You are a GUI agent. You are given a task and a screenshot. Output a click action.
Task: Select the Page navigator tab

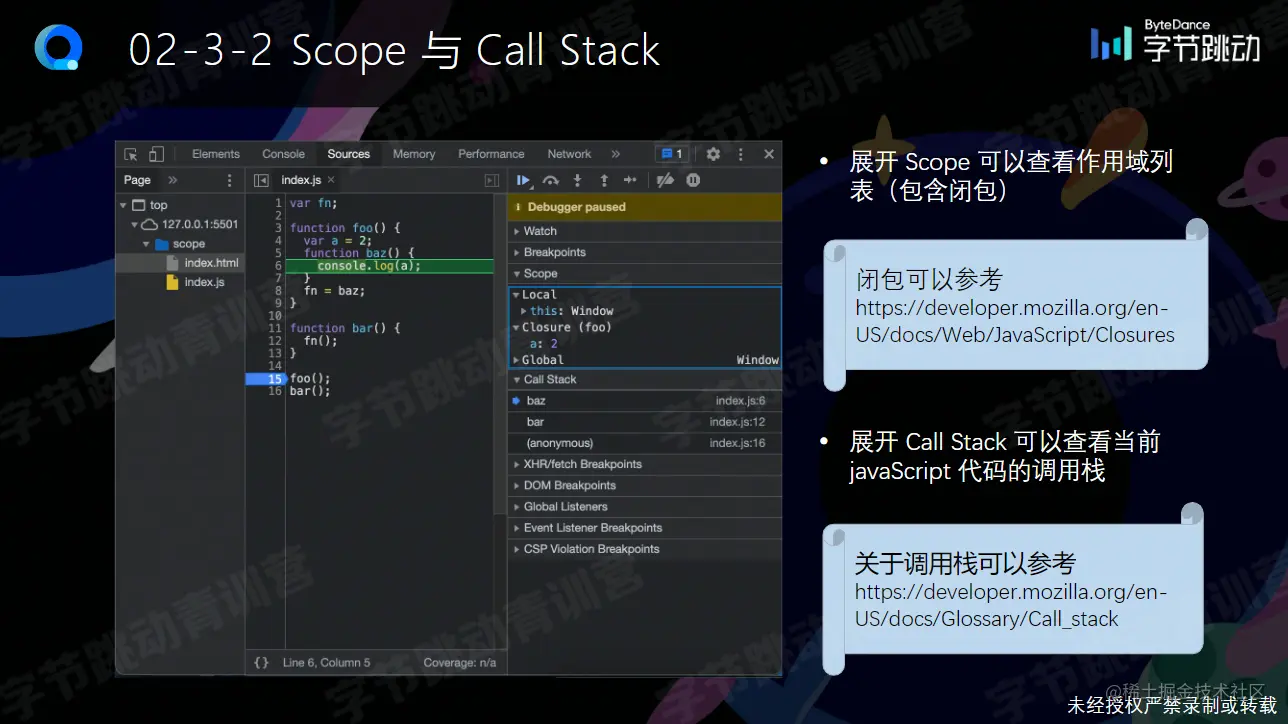(x=138, y=180)
